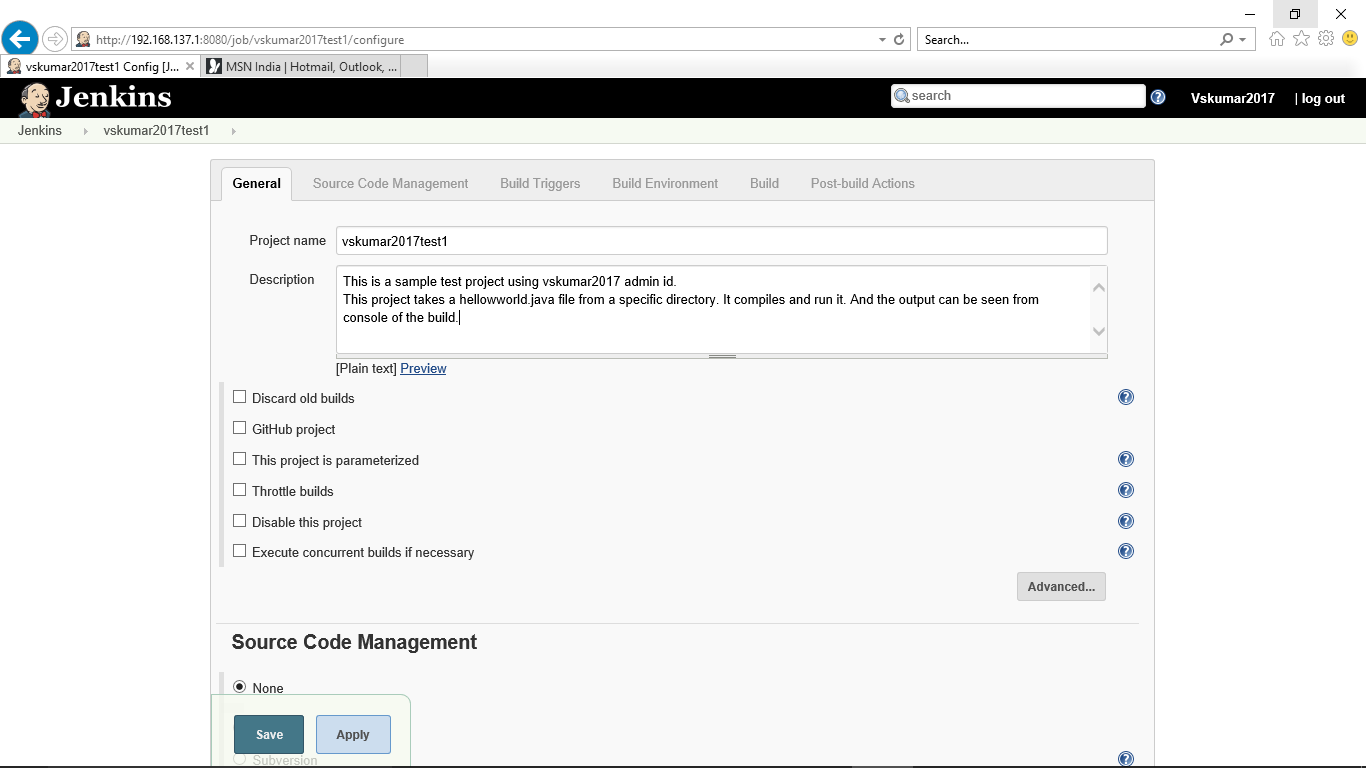Switch to the Build Triggers tab
This screenshot has height=768, width=1366.
coord(540,183)
